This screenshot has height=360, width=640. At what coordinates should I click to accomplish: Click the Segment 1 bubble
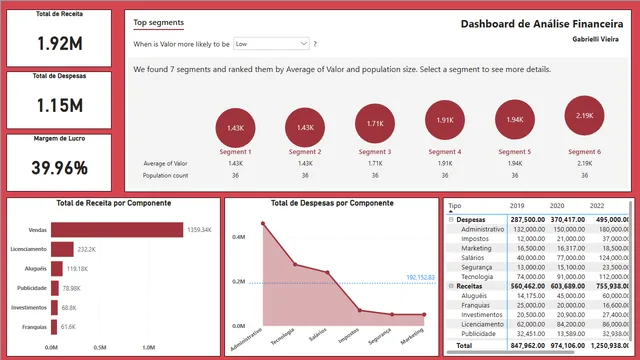236,128
